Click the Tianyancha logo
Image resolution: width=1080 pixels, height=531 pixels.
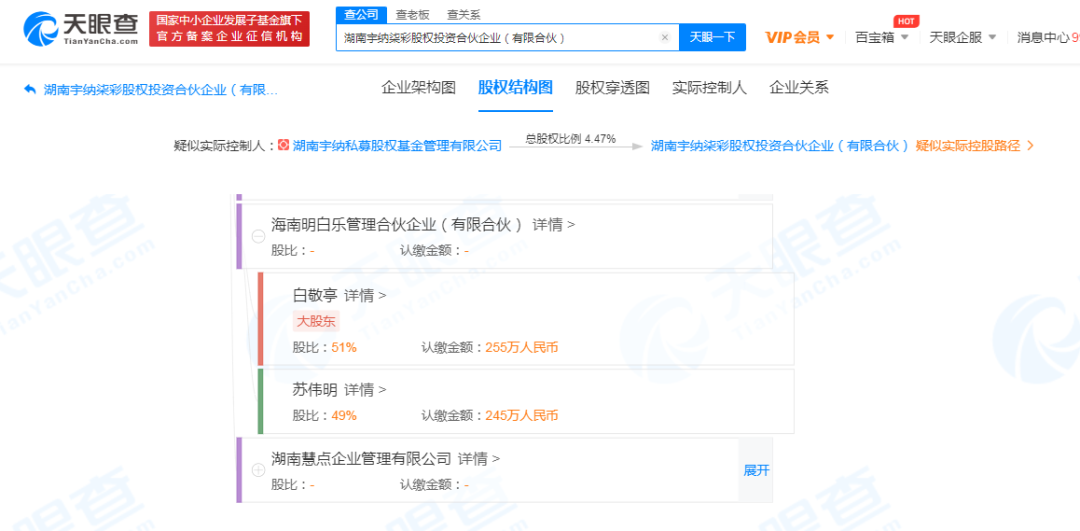[81, 29]
